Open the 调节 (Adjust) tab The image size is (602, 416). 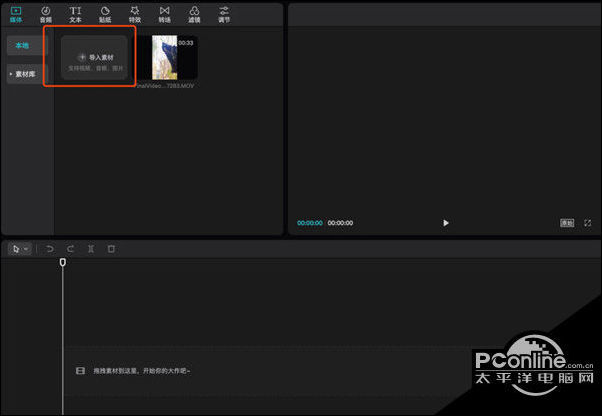[x=224, y=15]
